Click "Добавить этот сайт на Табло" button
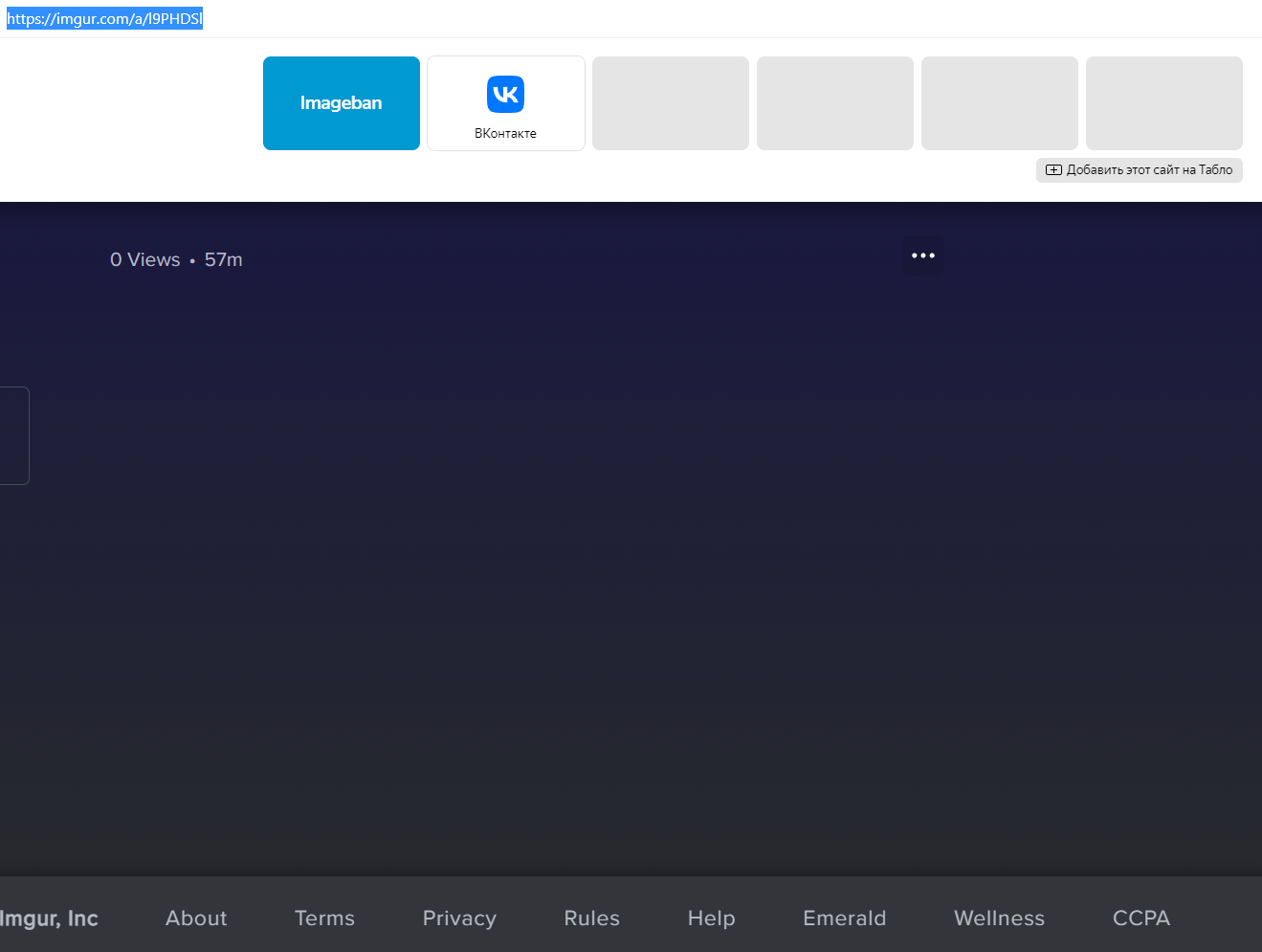The height and width of the screenshot is (952, 1262). point(1139,170)
